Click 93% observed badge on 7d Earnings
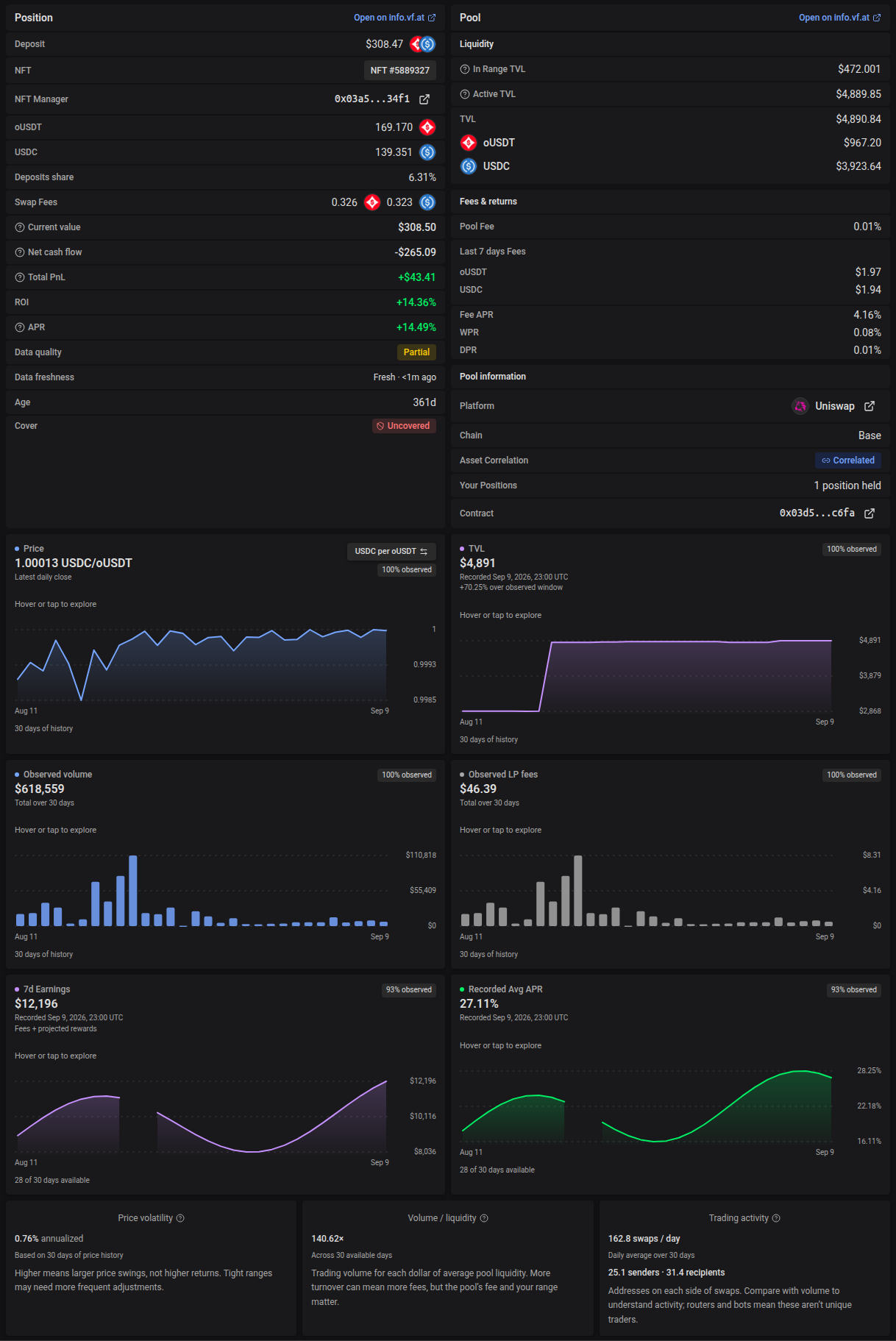This screenshot has height=1341, width=896. (409, 990)
